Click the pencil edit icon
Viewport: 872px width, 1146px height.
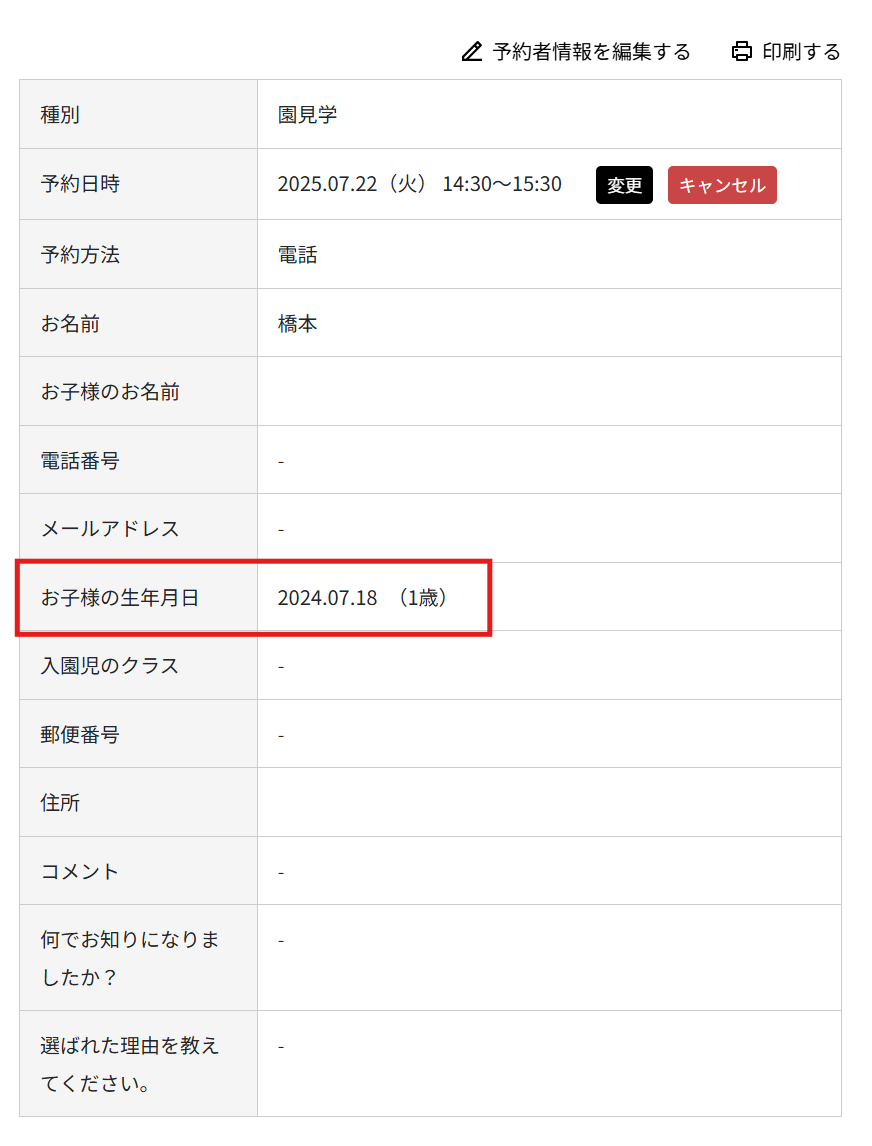tap(471, 51)
